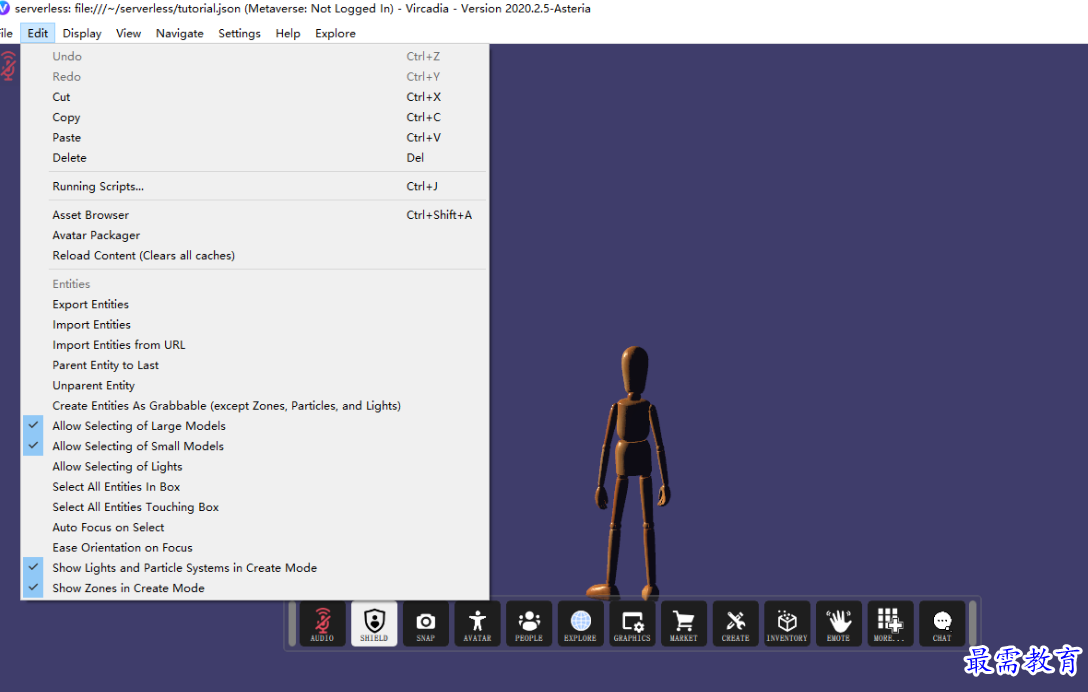The width and height of the screenshot is (1088, 692).
Task: Open the Edit menu
Action: click(37, 33)
